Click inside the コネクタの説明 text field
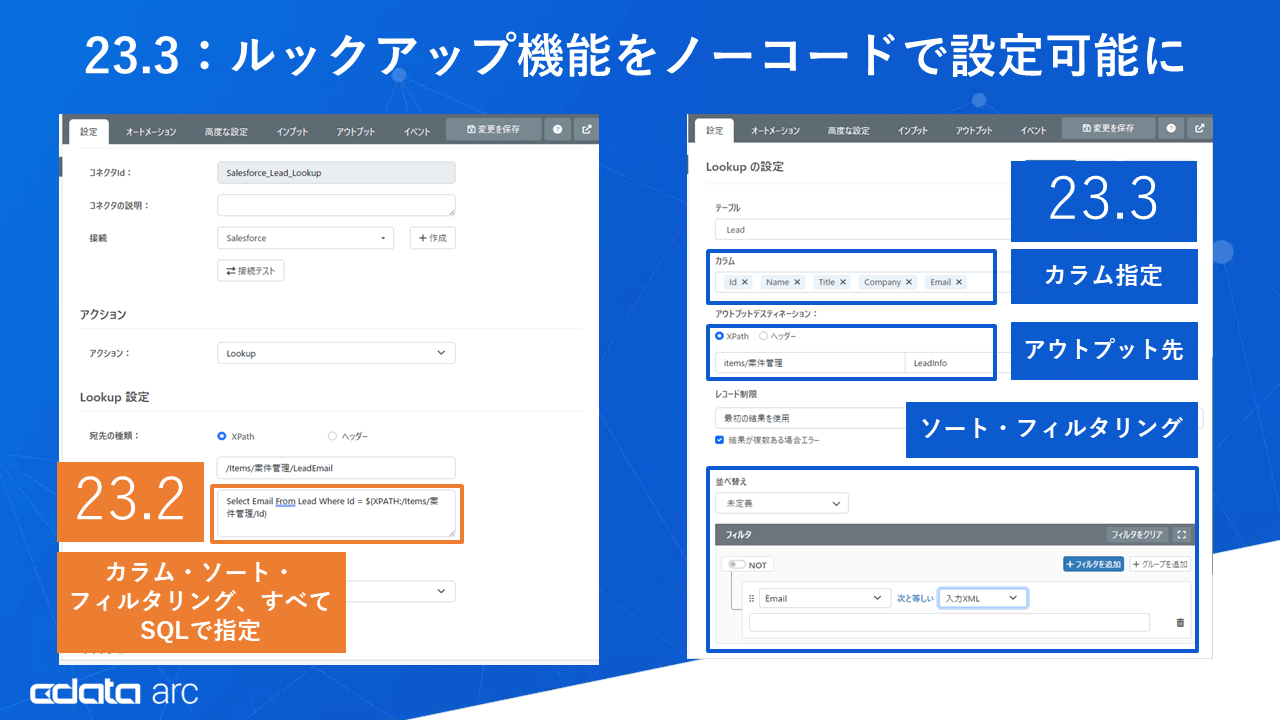Image resolution: width=1280 pixels, height=720 pixels. coord(336,206)
